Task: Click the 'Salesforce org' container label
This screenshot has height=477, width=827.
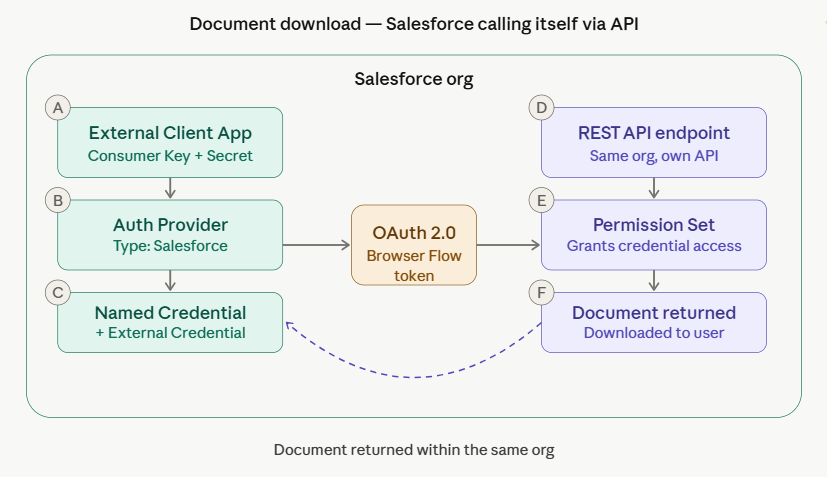Action: point(414,79)
